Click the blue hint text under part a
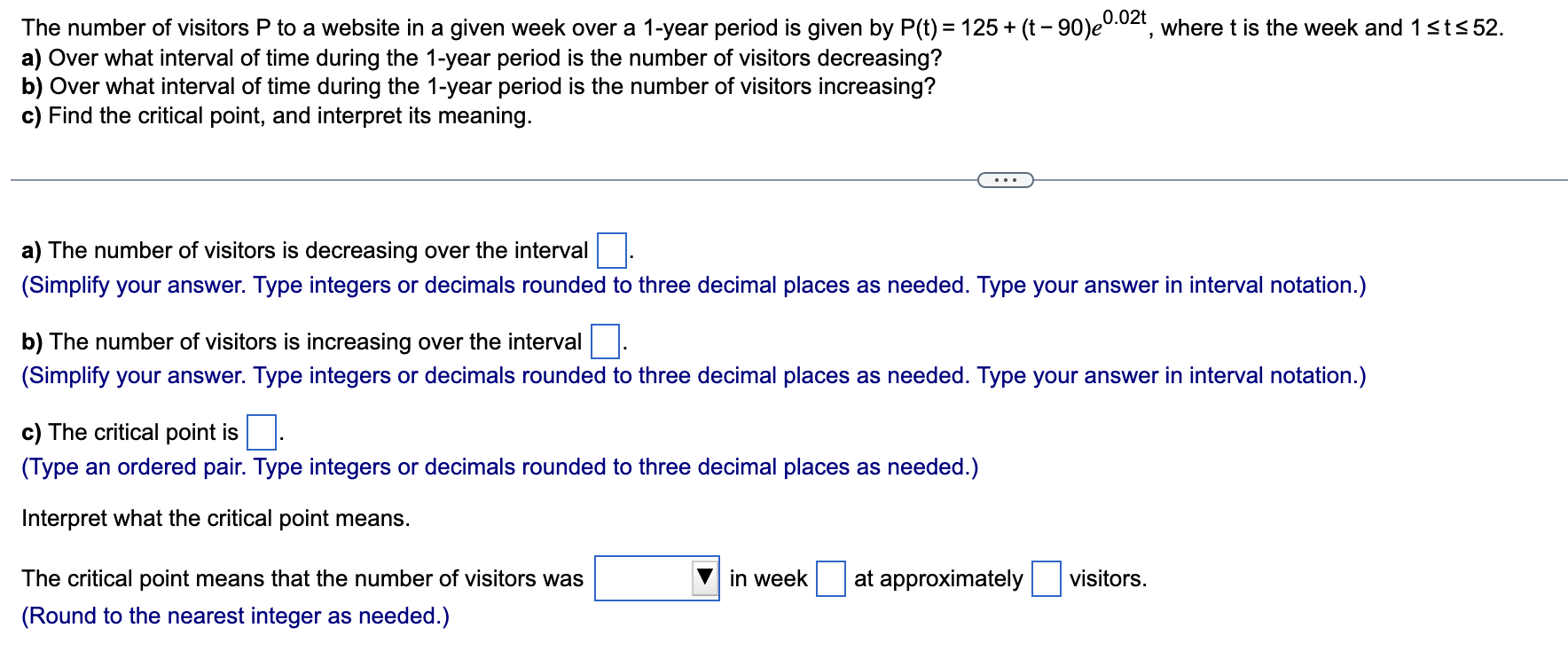The height and width of the screenshot is (667, 1568). (692, 285)
